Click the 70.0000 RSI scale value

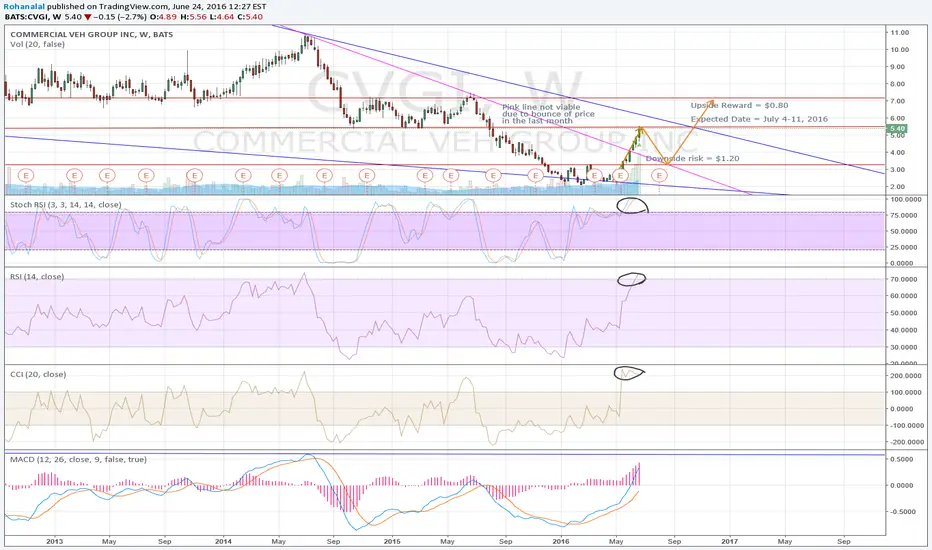[x=906, y=279]
